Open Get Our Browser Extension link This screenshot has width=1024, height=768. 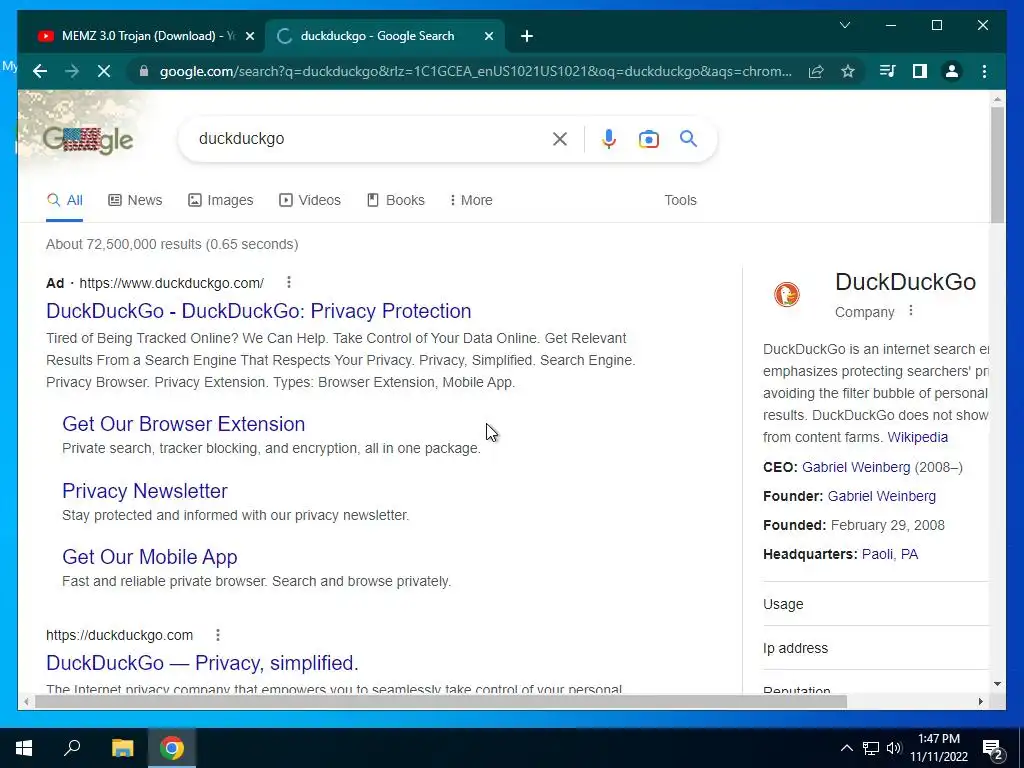[184, 424]
